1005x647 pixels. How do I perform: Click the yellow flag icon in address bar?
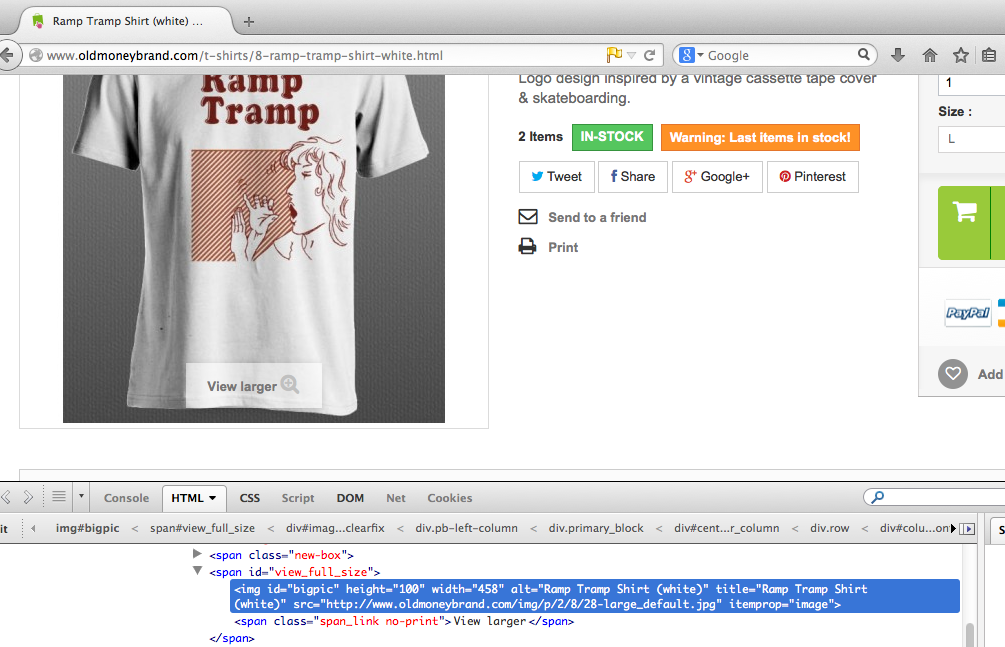tap(614, 55)
